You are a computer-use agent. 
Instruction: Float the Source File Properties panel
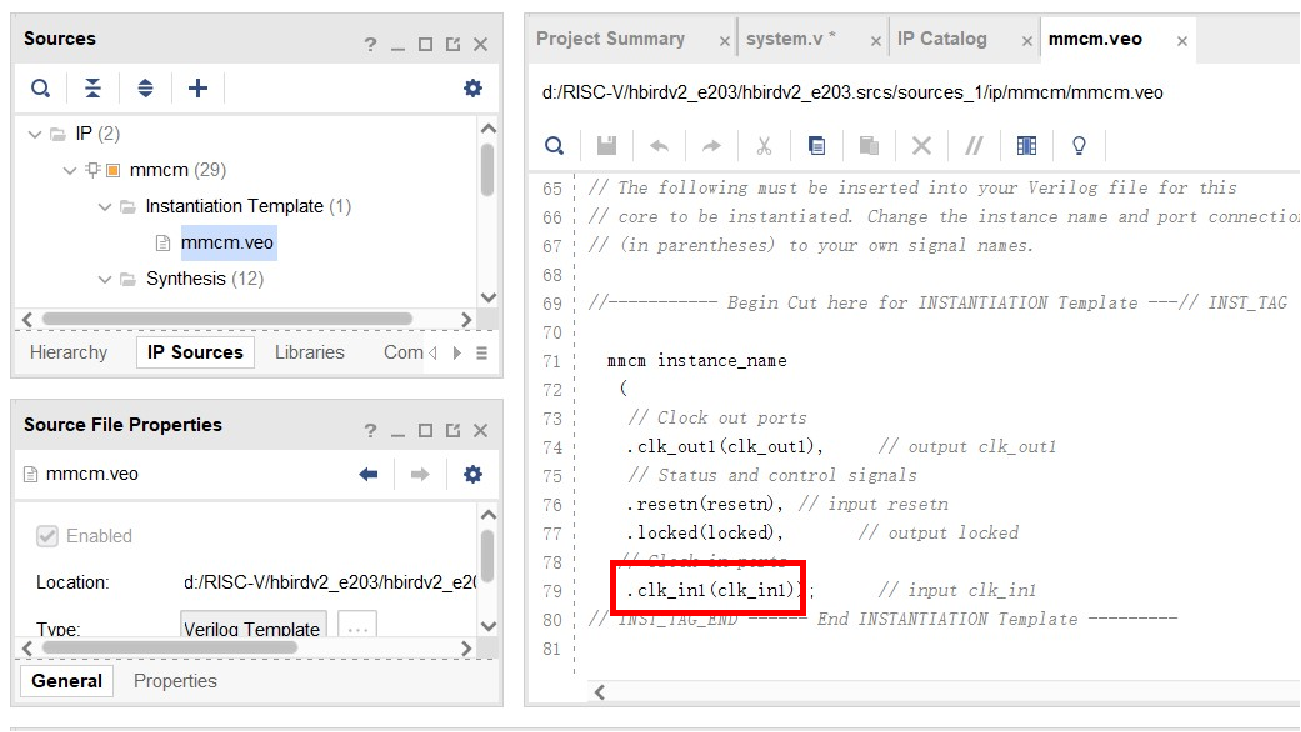[453, 431]
